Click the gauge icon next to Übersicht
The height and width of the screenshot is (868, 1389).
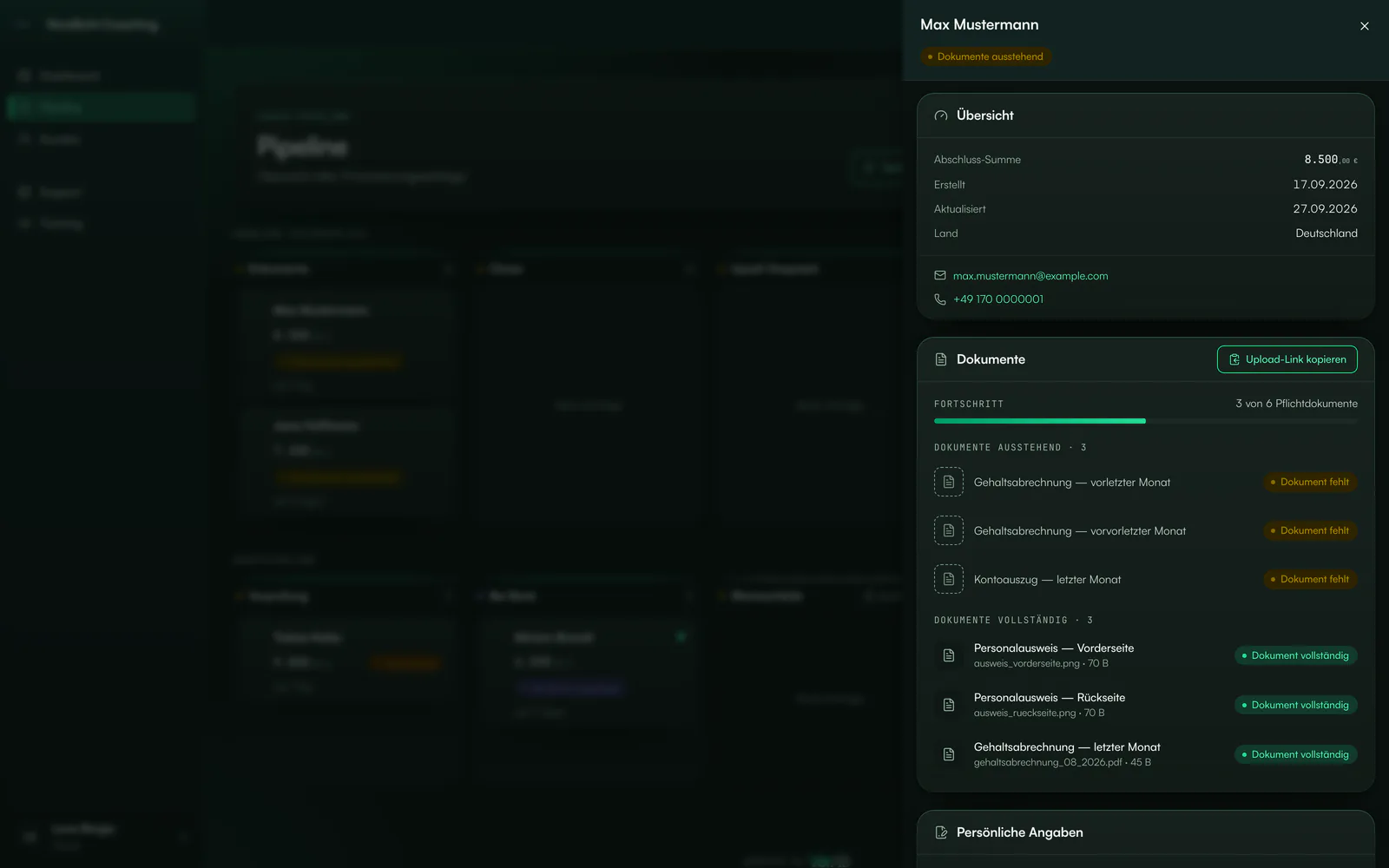pyautogui.click(x=941, y=115)
